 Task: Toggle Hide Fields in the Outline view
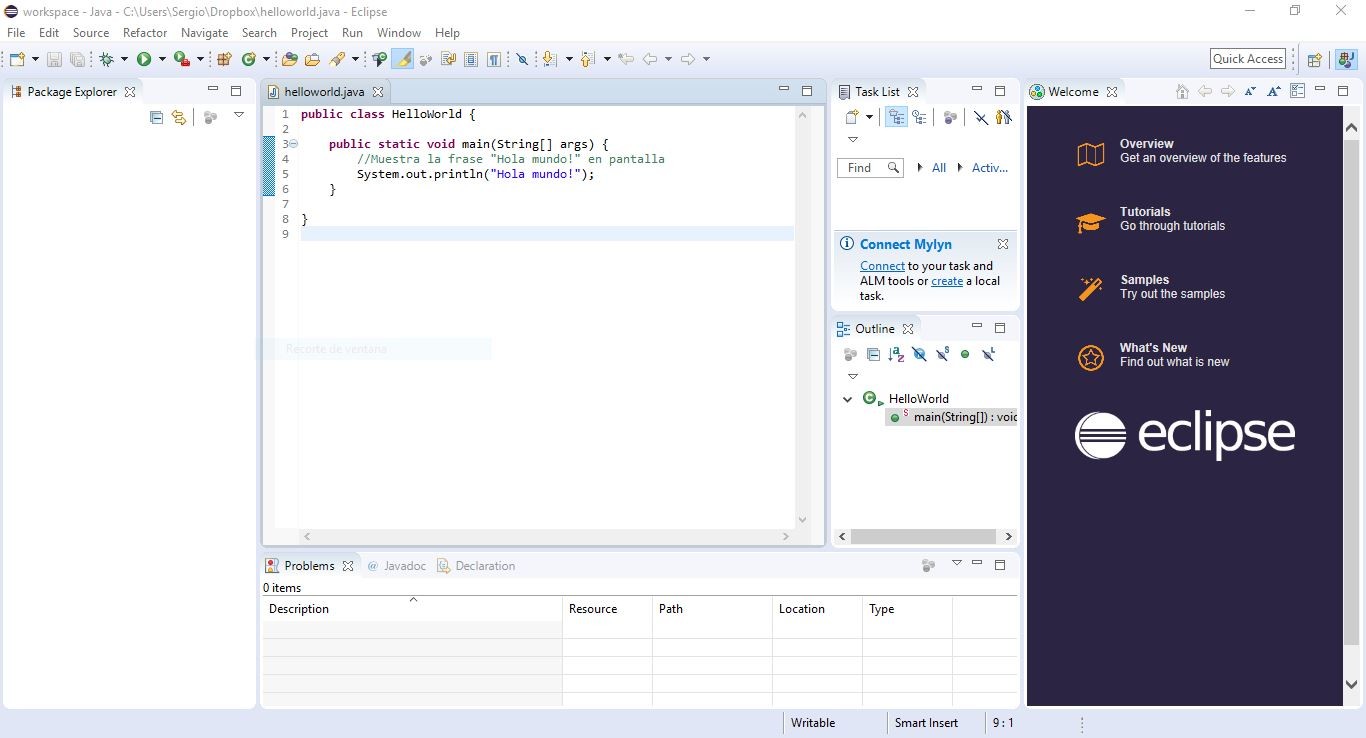pyautogui.click(x=919, y=354)
